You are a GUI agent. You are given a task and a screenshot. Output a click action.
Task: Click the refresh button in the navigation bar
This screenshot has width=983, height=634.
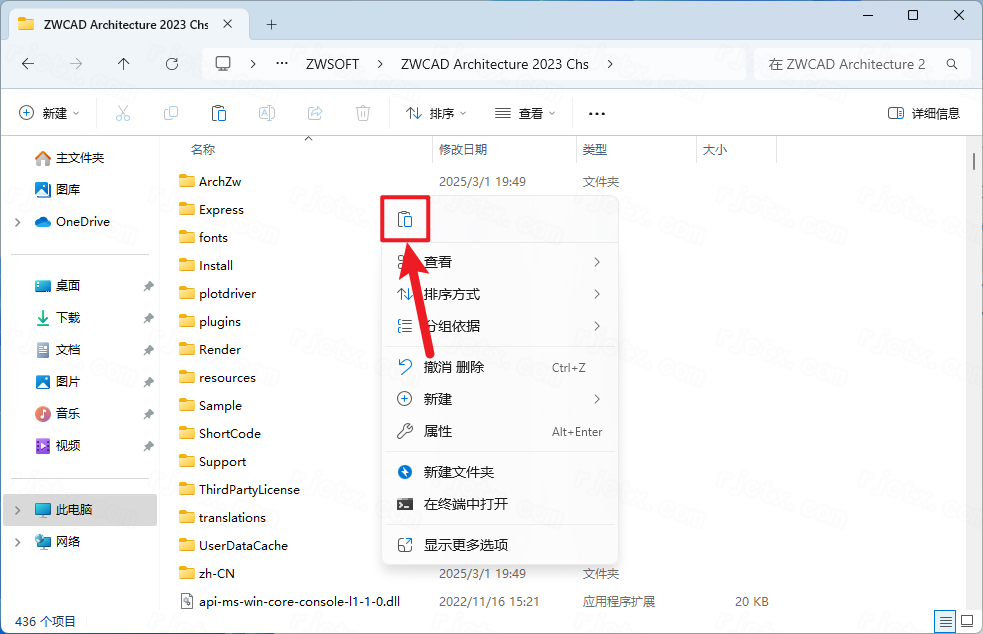point(172,64)
